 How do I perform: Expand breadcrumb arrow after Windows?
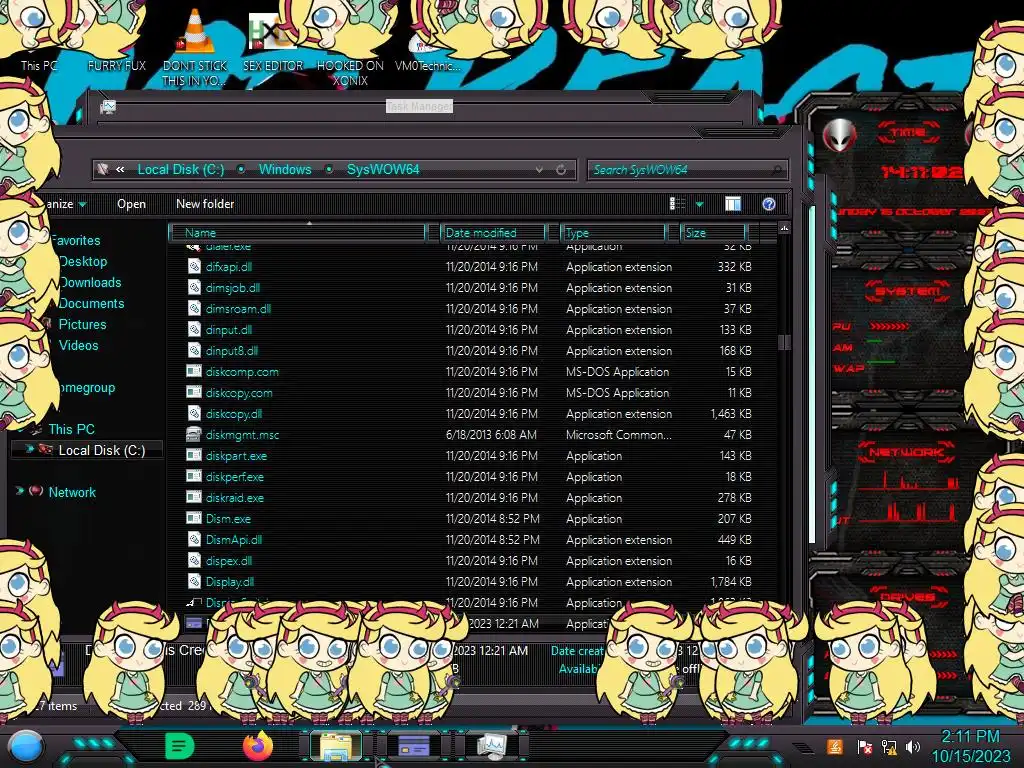pos(329,170)
